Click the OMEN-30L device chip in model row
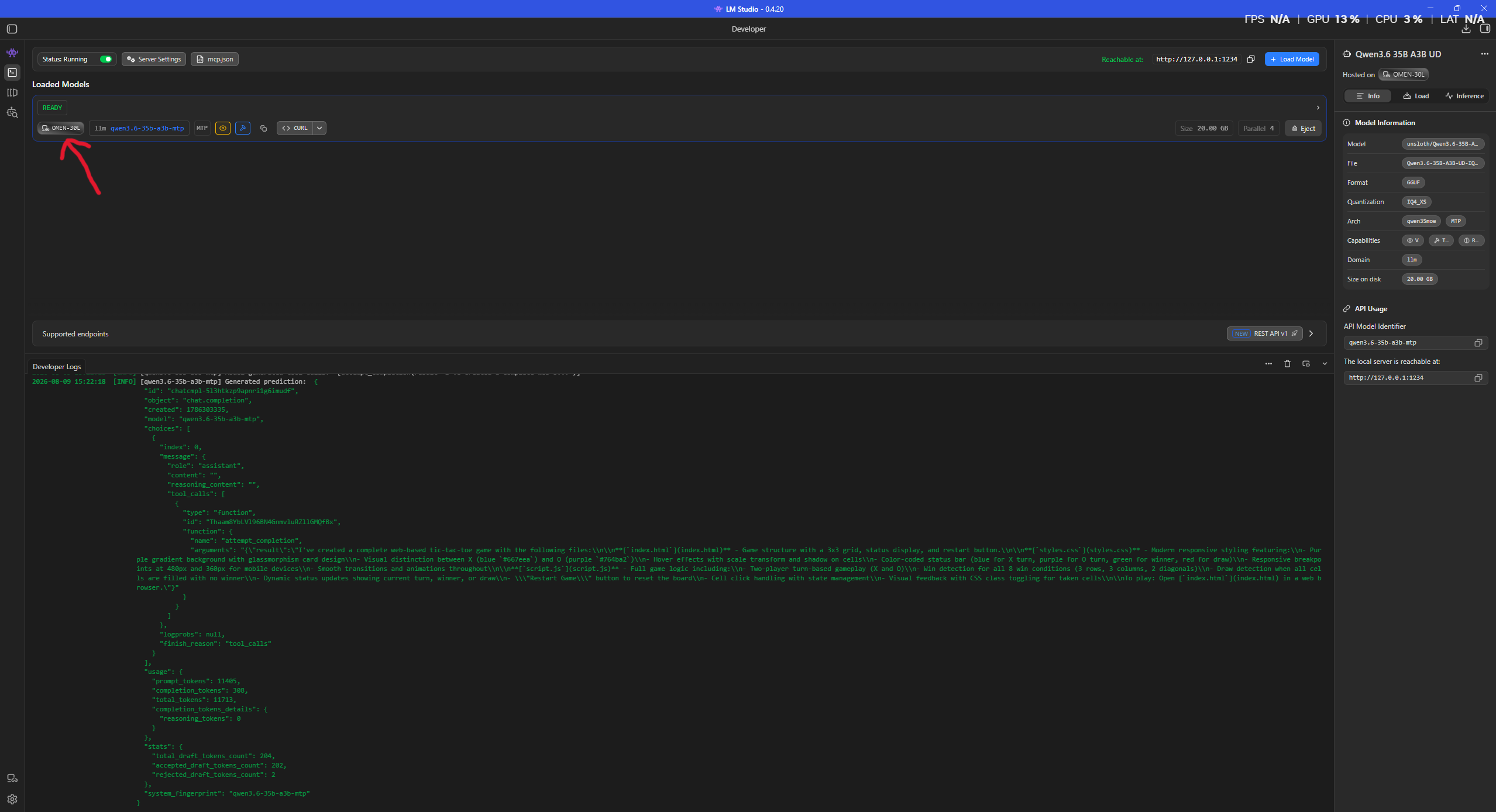1496x812 pixels. tap(61, 128)
